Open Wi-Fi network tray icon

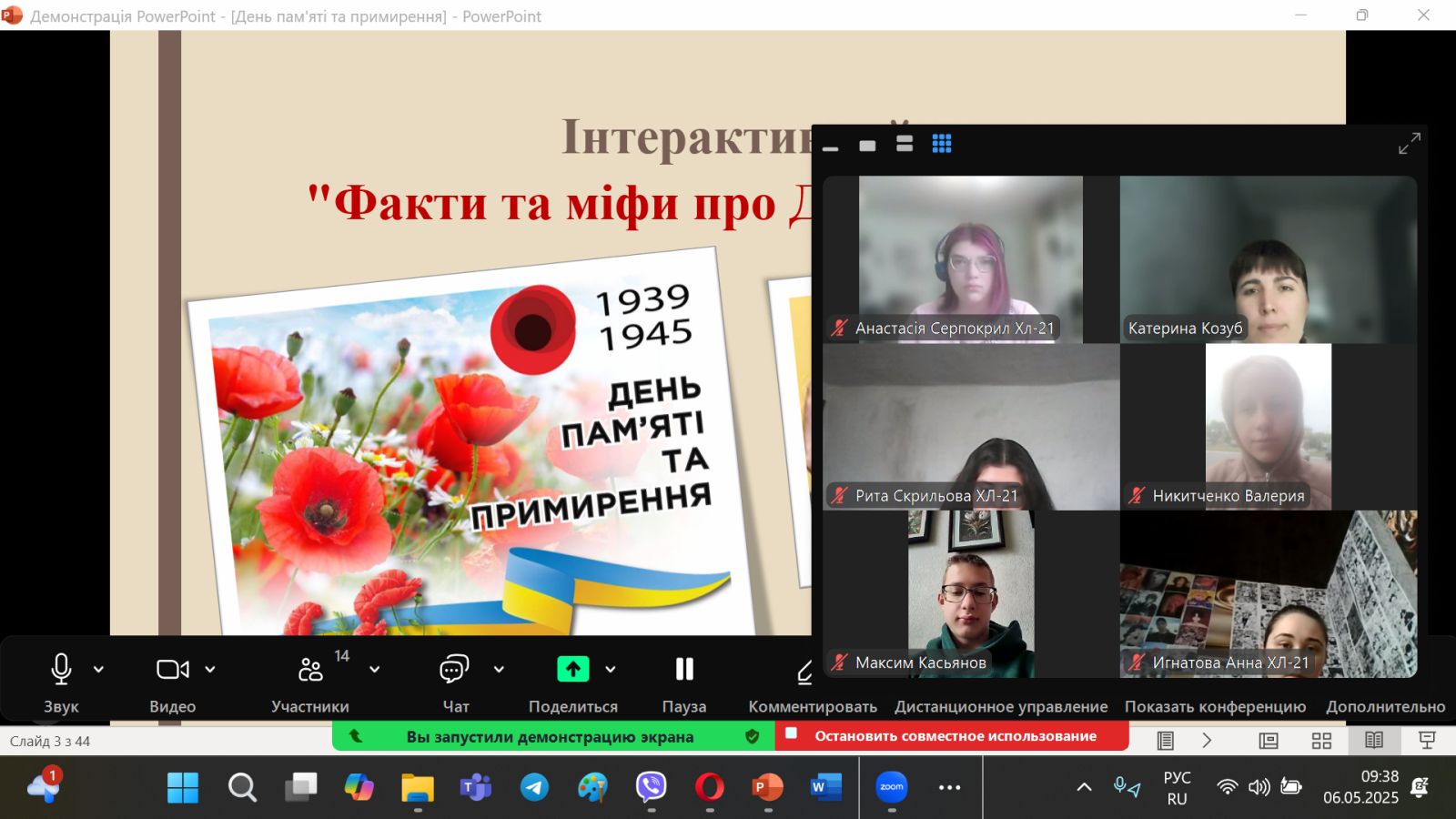click(1228, 787)
